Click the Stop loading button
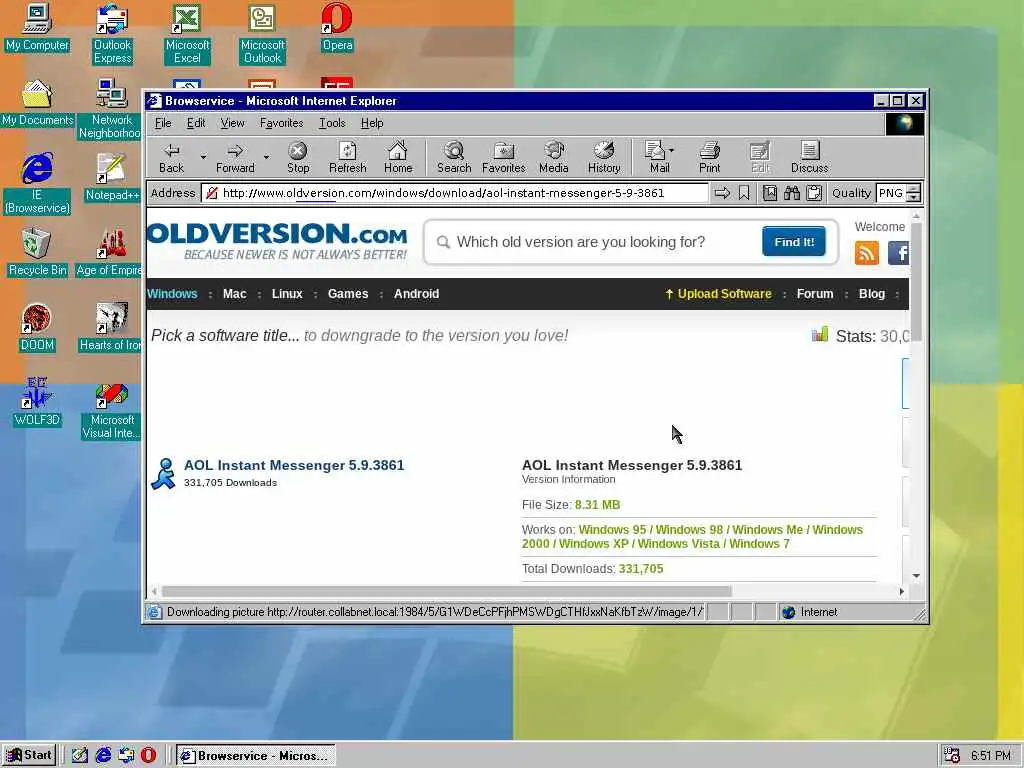 pos(298,157)
